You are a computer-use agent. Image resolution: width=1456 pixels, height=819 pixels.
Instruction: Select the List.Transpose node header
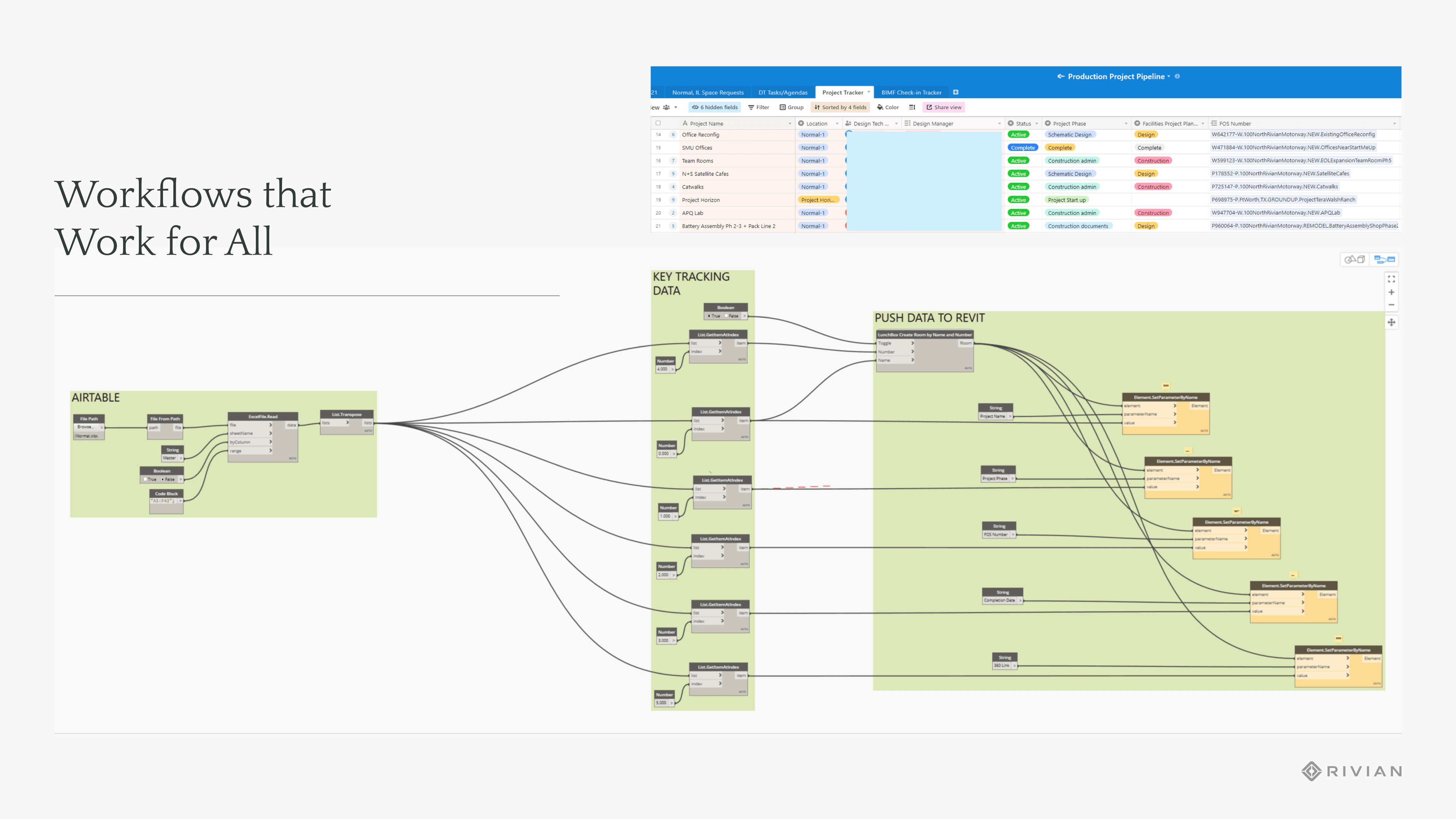pos(347,414)
